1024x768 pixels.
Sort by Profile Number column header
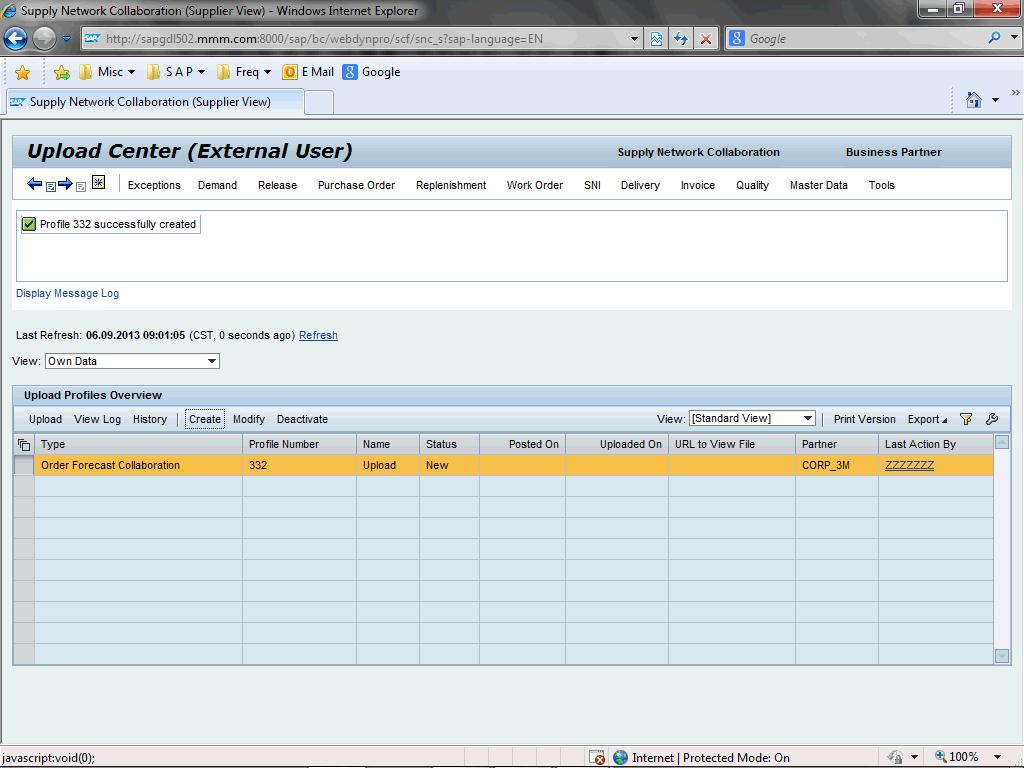299,444
